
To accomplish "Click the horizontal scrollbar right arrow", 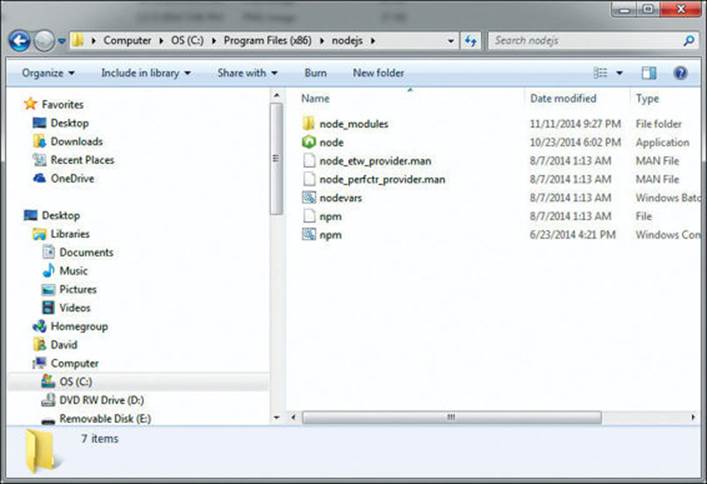I will point(693,418).
